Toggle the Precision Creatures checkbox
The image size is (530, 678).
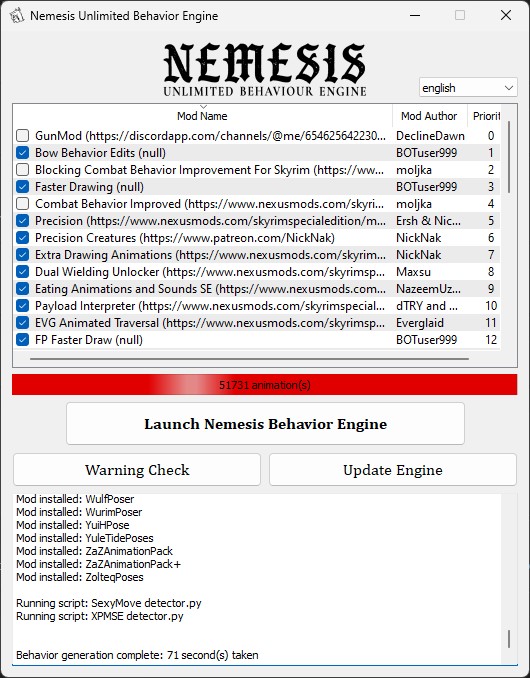[22, 237]
